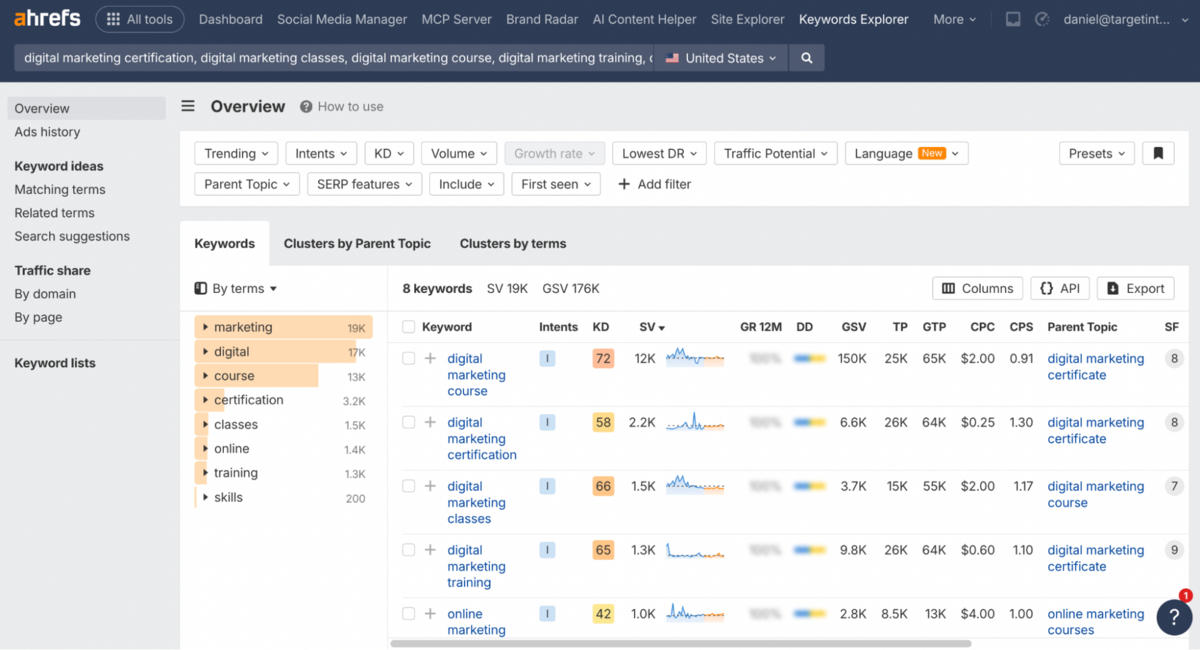Click the Columns button
1200x650 pixels.
click(977, 288)
